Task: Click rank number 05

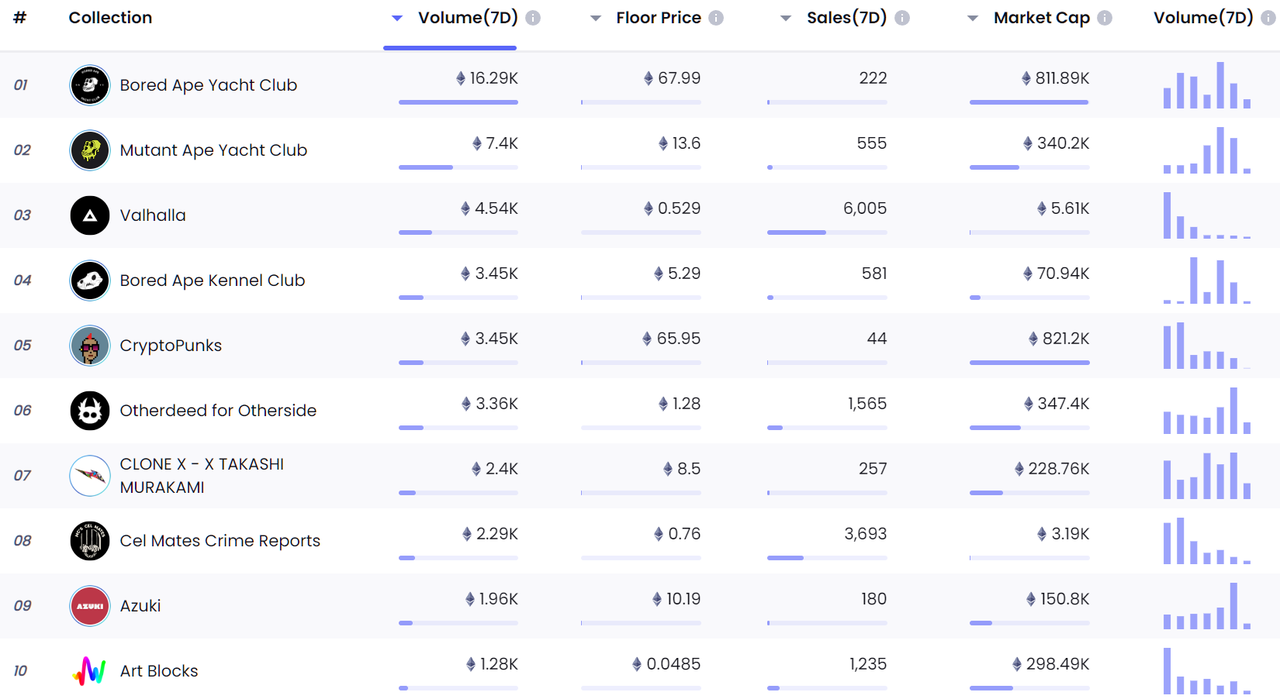Action: [22, 345]
